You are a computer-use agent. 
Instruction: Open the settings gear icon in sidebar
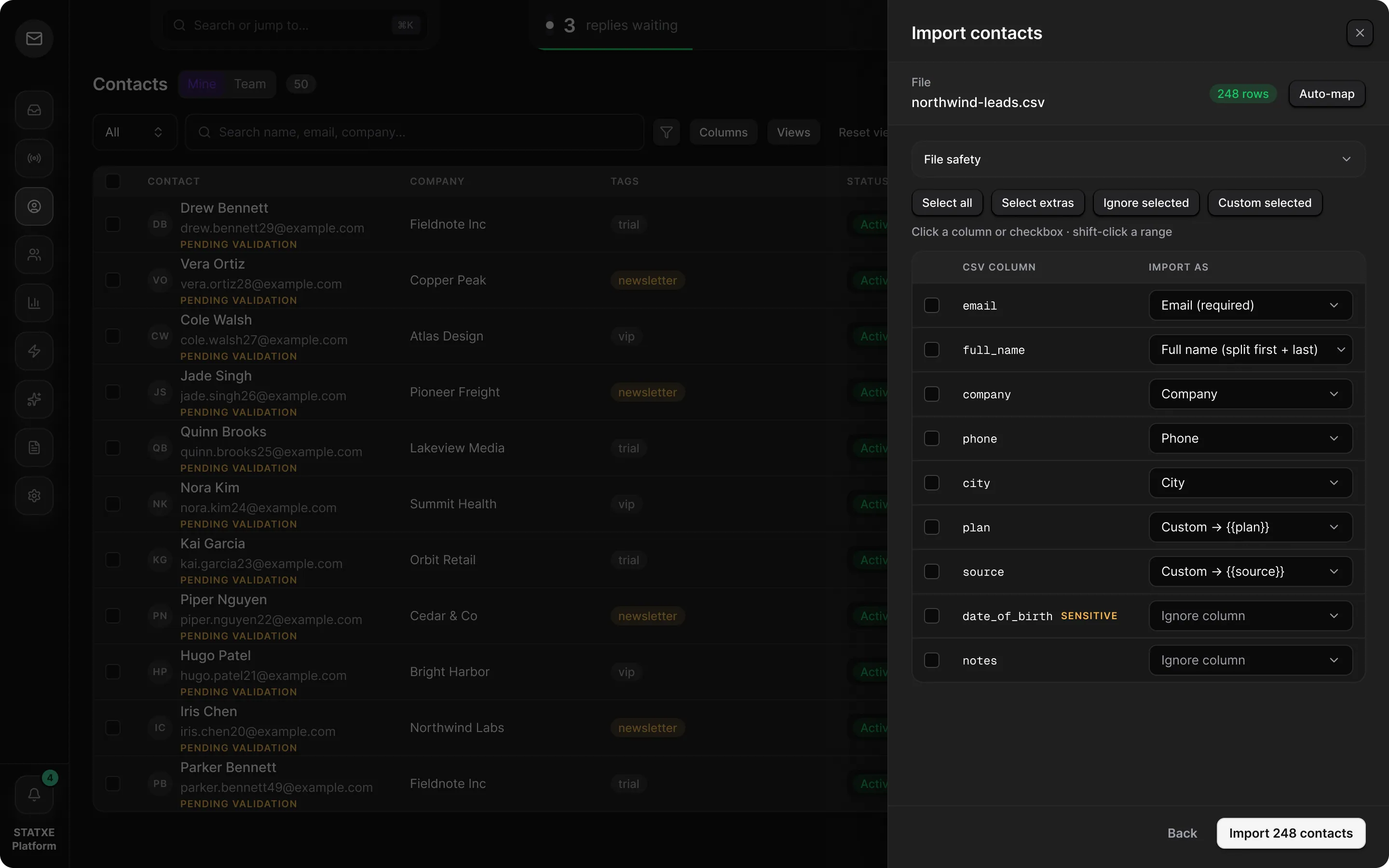point(34,495)
